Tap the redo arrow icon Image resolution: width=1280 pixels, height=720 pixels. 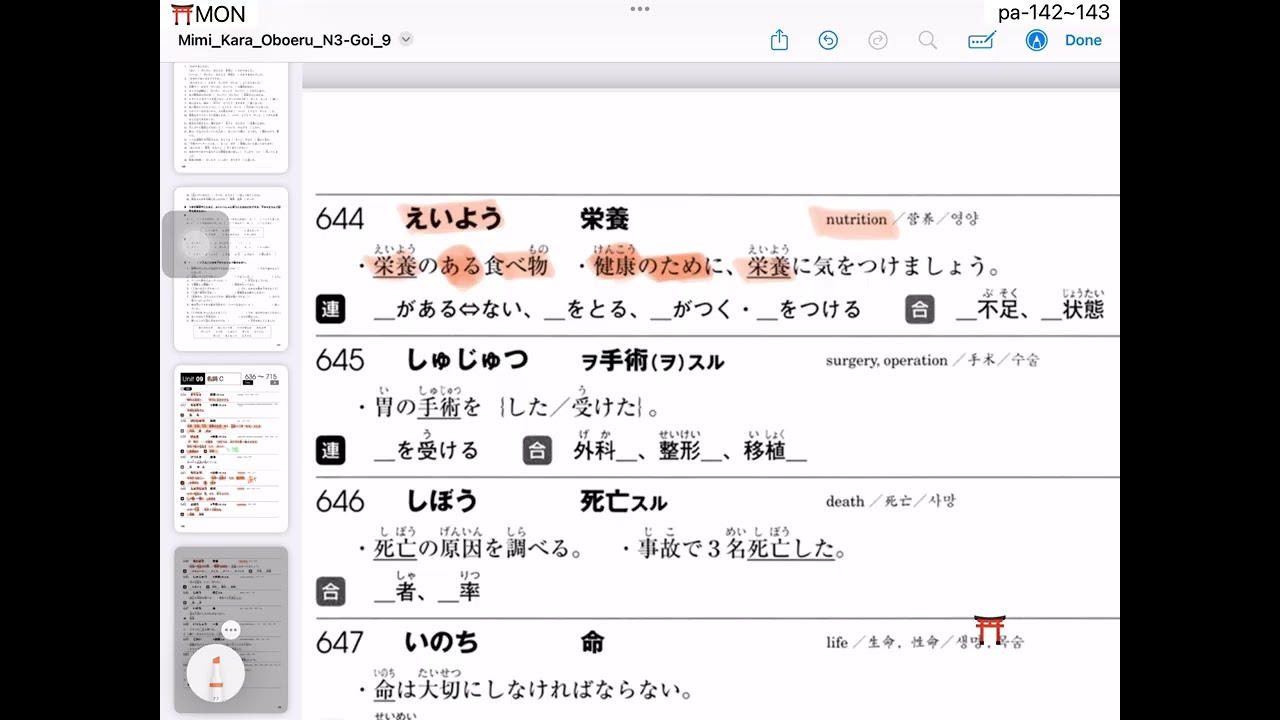pos(878,40)
